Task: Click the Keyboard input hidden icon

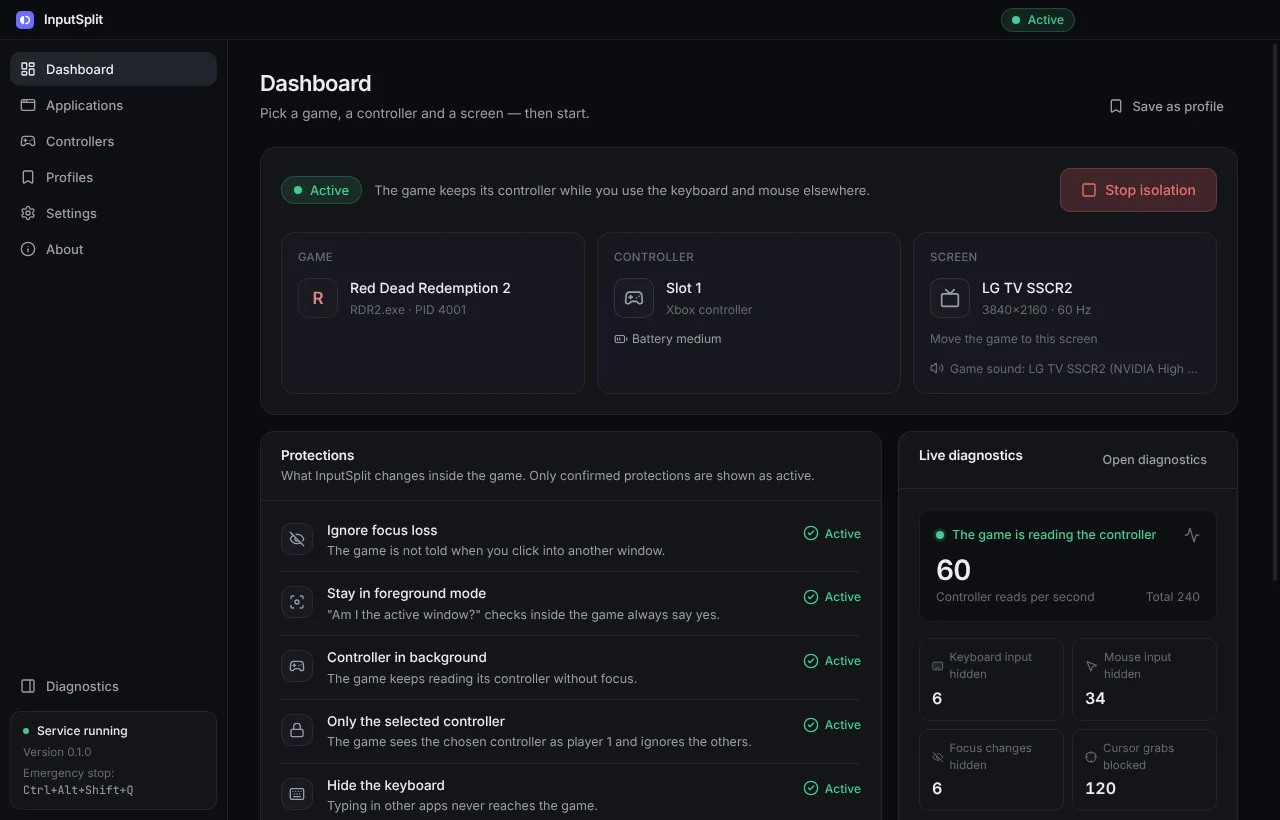Action: tap(938, 666)
